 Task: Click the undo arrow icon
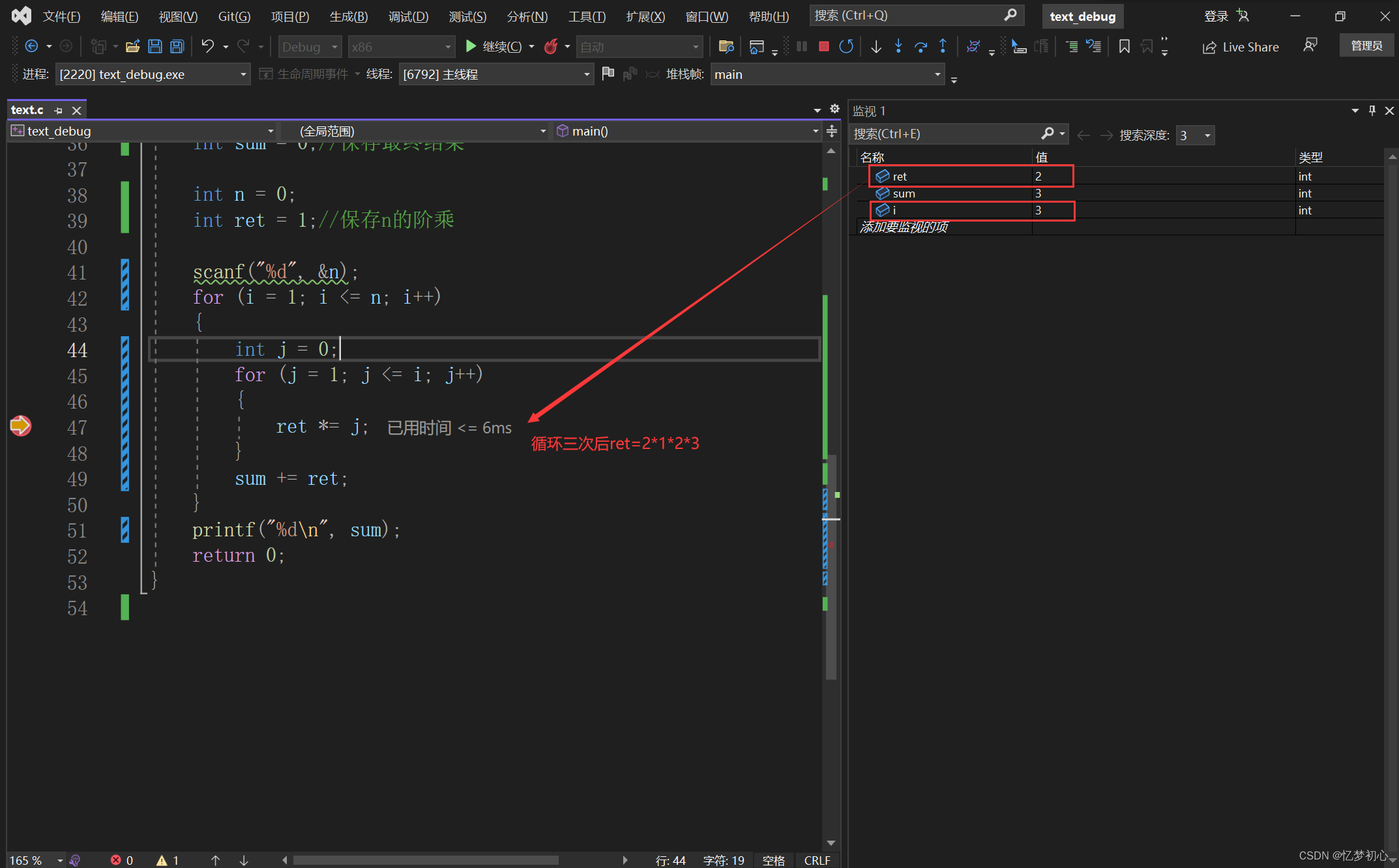click(208, 46)
